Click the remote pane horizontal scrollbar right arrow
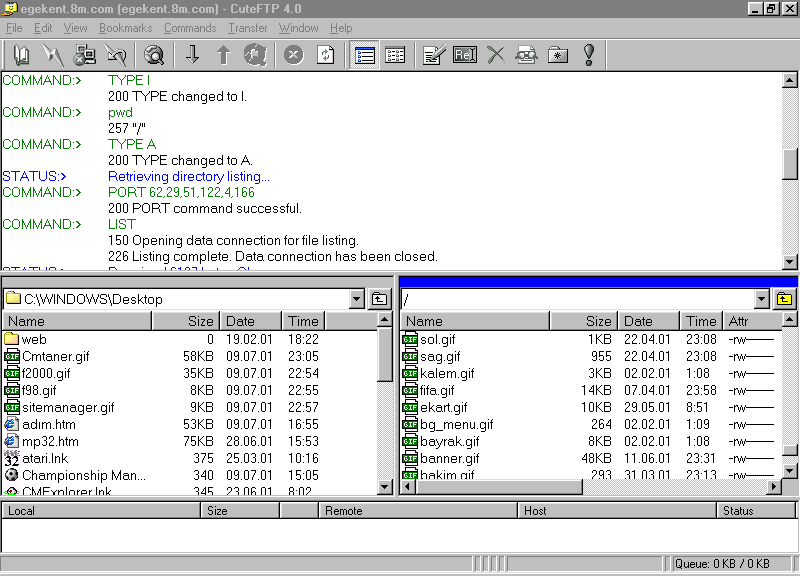The width and height of the screenshot is (800, 576). 773,487
